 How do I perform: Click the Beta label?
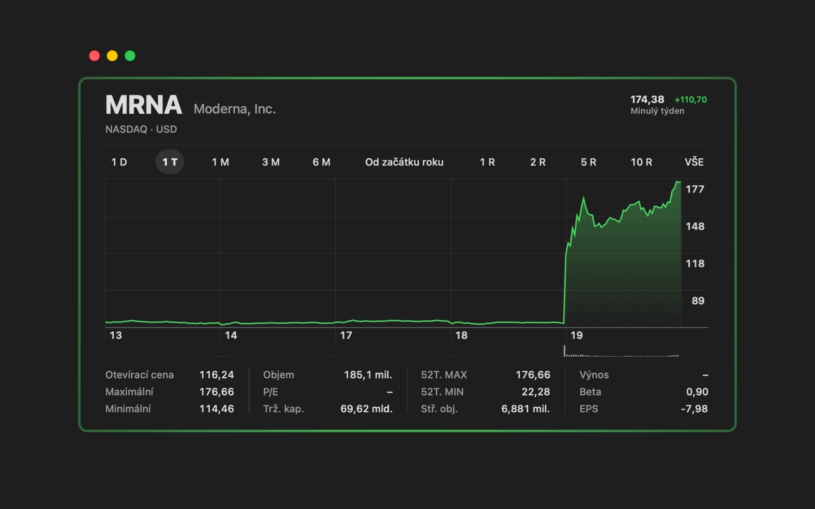pos(590,392)
